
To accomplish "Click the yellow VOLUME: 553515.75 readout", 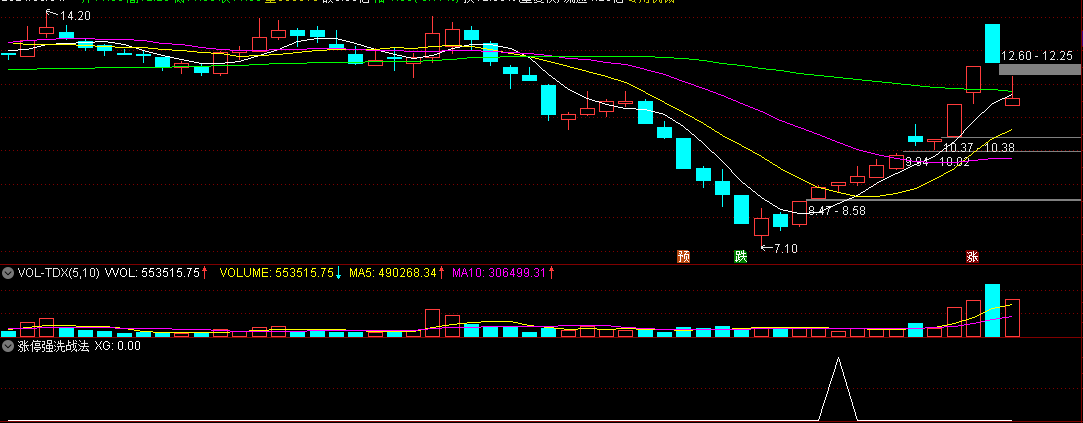I will [x=281, y=273].
